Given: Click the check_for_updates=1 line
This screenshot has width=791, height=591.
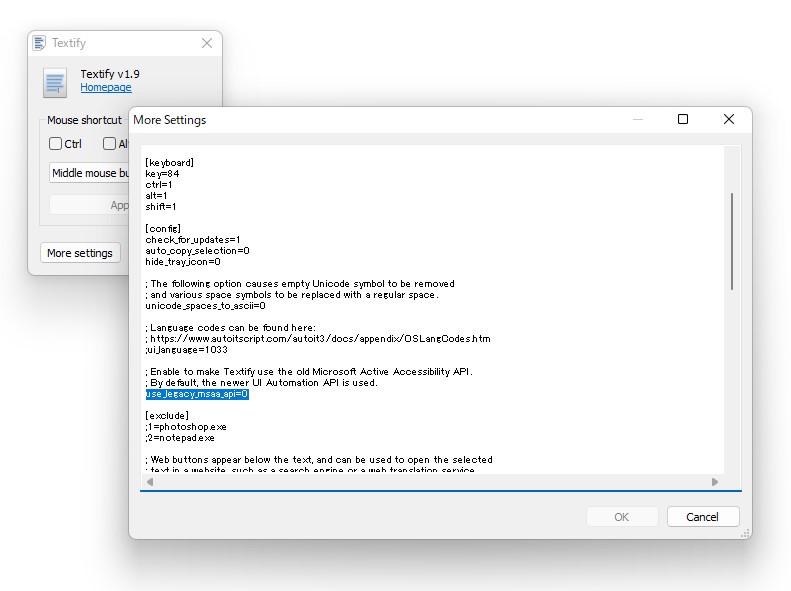Looking at the screenshot, I should click(x=193, y=240).
